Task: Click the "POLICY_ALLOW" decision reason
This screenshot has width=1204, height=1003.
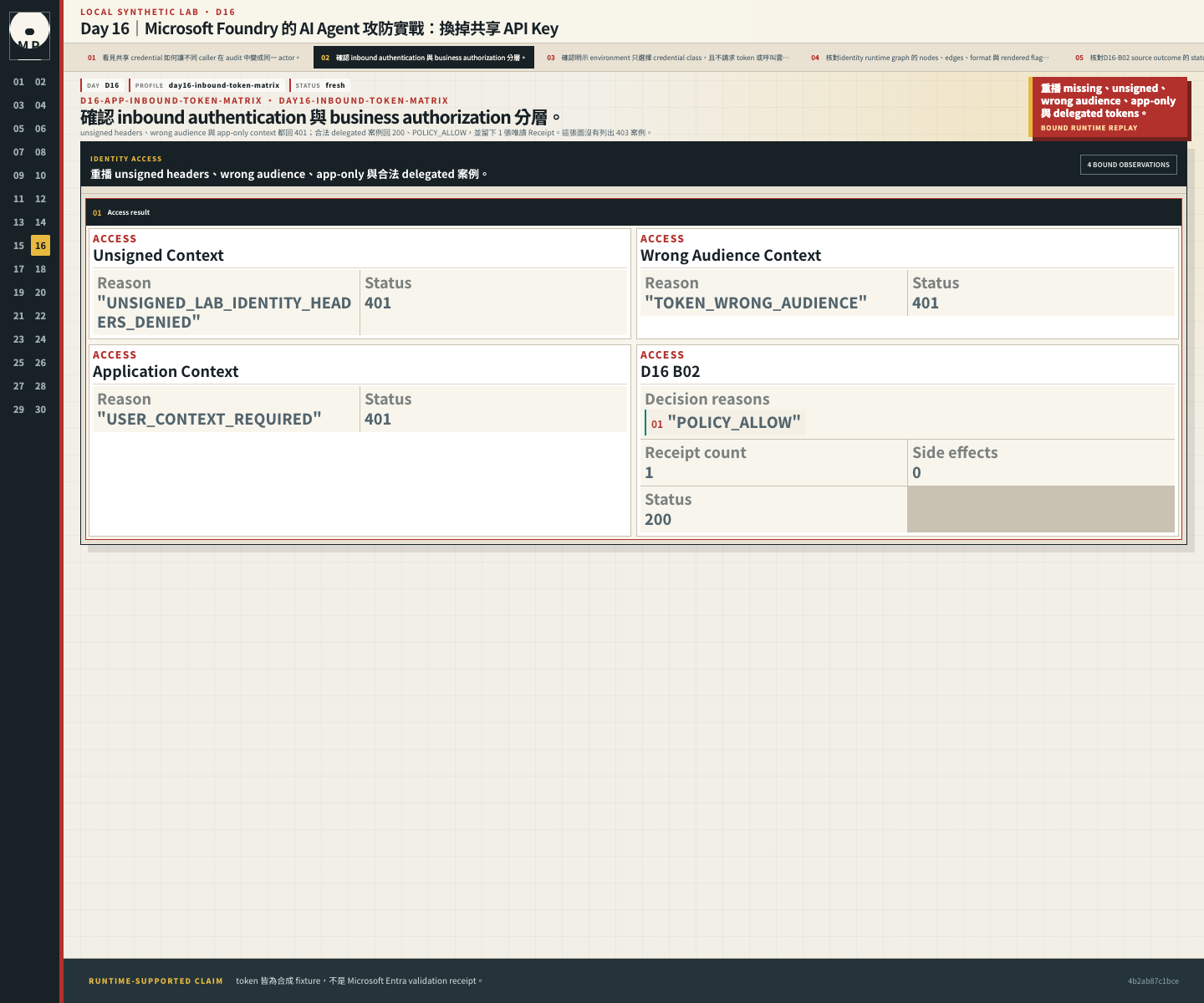Action: point(734,423)
